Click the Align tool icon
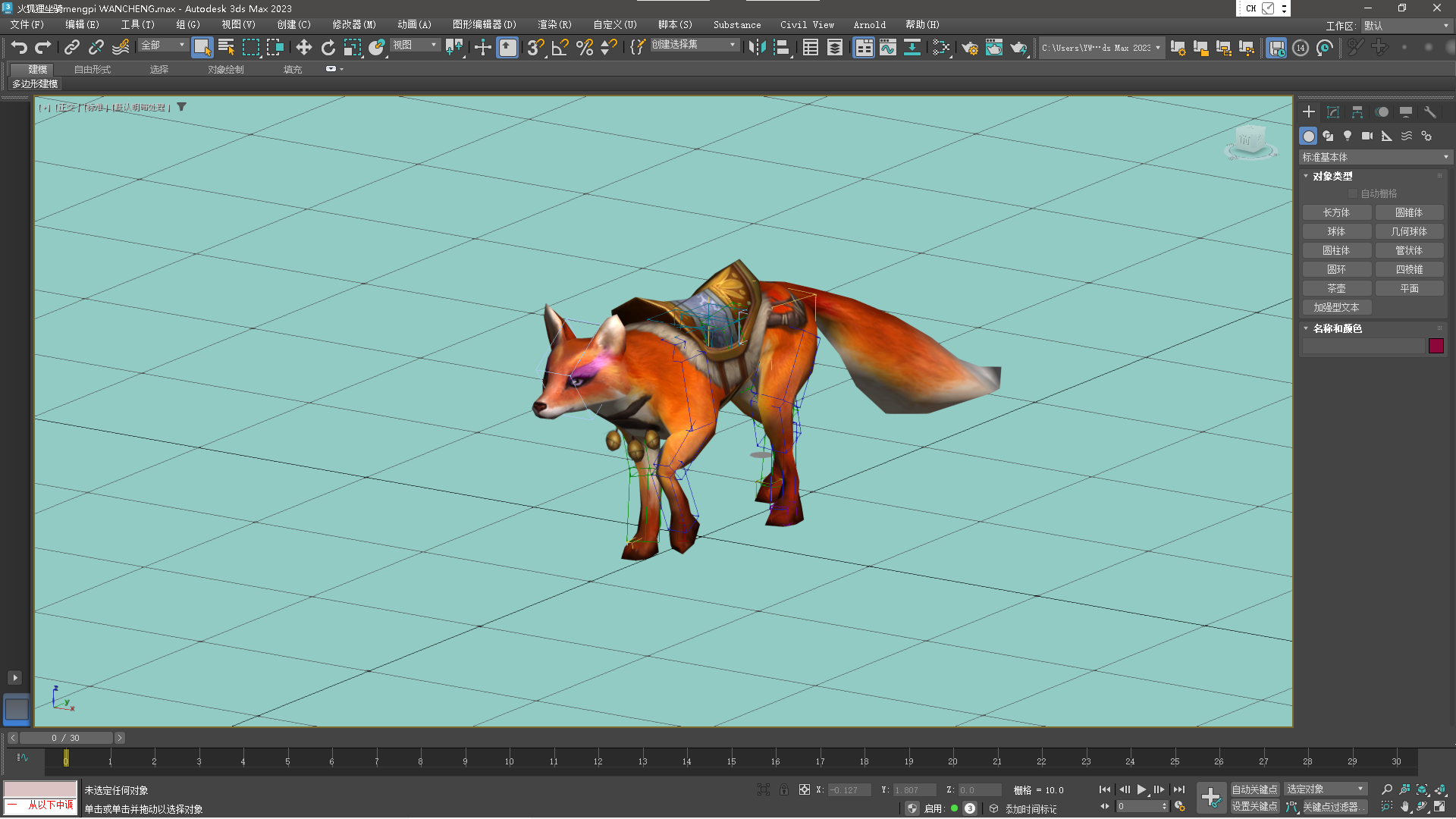Image resolution: width=1456 pixels, height=819 pixels. coord(781,47)
